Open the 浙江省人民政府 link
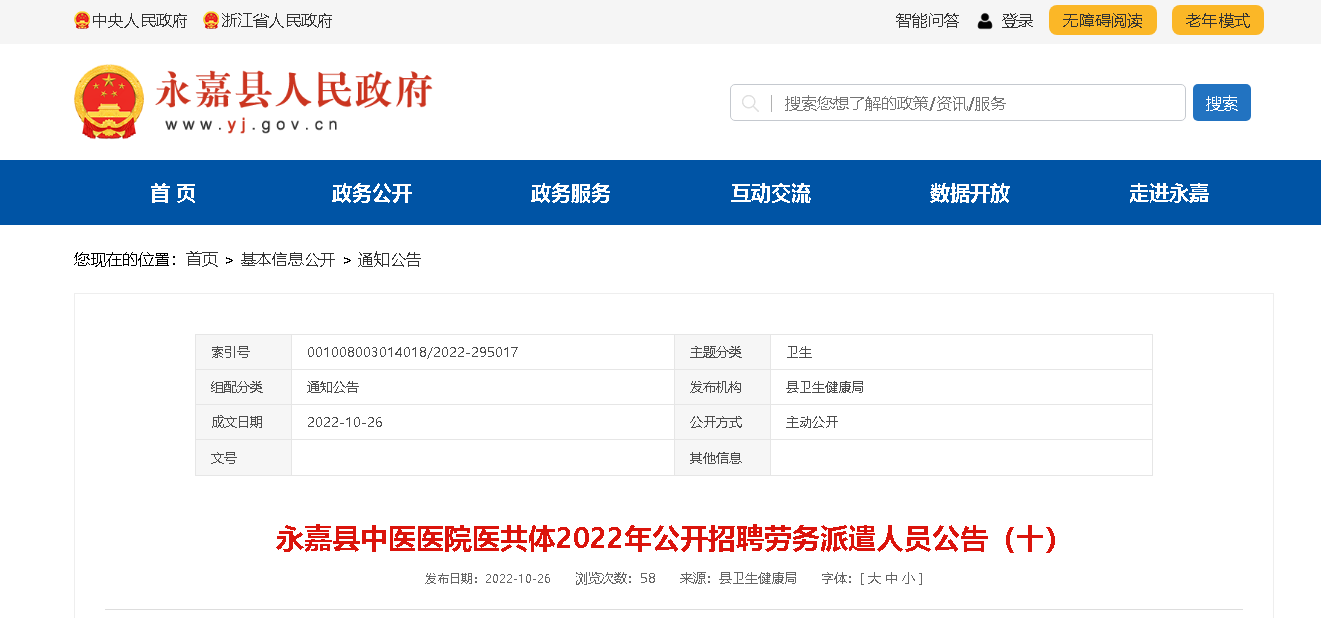 pyautogui.click(x=277, y=21)
